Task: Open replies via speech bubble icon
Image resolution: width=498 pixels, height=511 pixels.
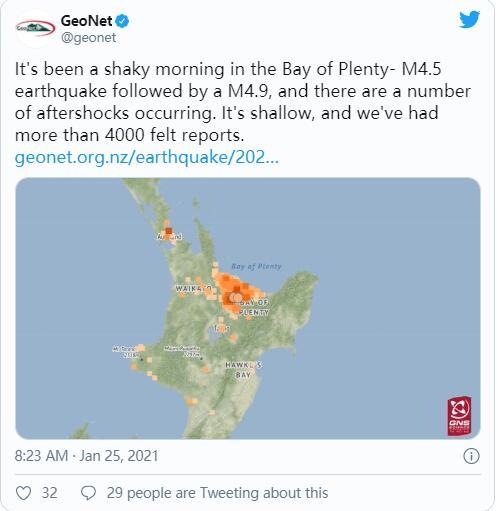Action: (x=89, y=493)
